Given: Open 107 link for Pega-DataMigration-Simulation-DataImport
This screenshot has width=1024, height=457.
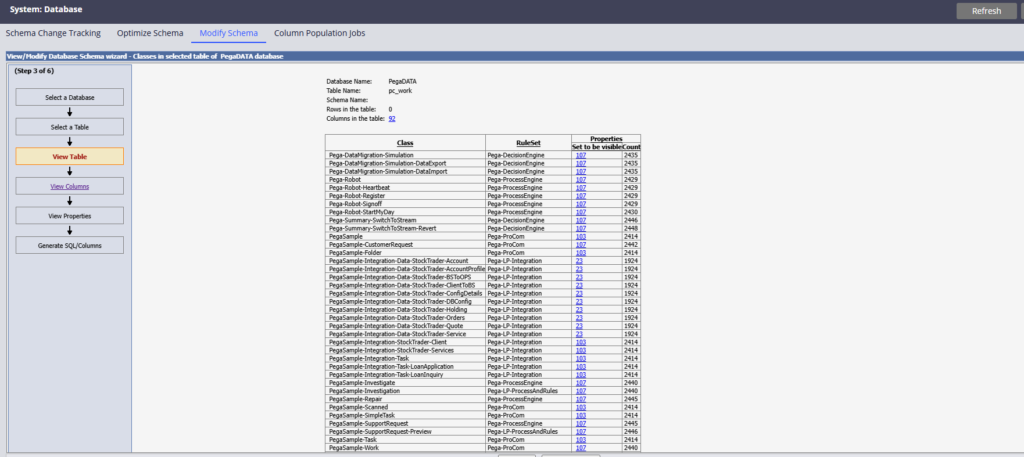Looking at the screenshot, I should pos(581,171).
